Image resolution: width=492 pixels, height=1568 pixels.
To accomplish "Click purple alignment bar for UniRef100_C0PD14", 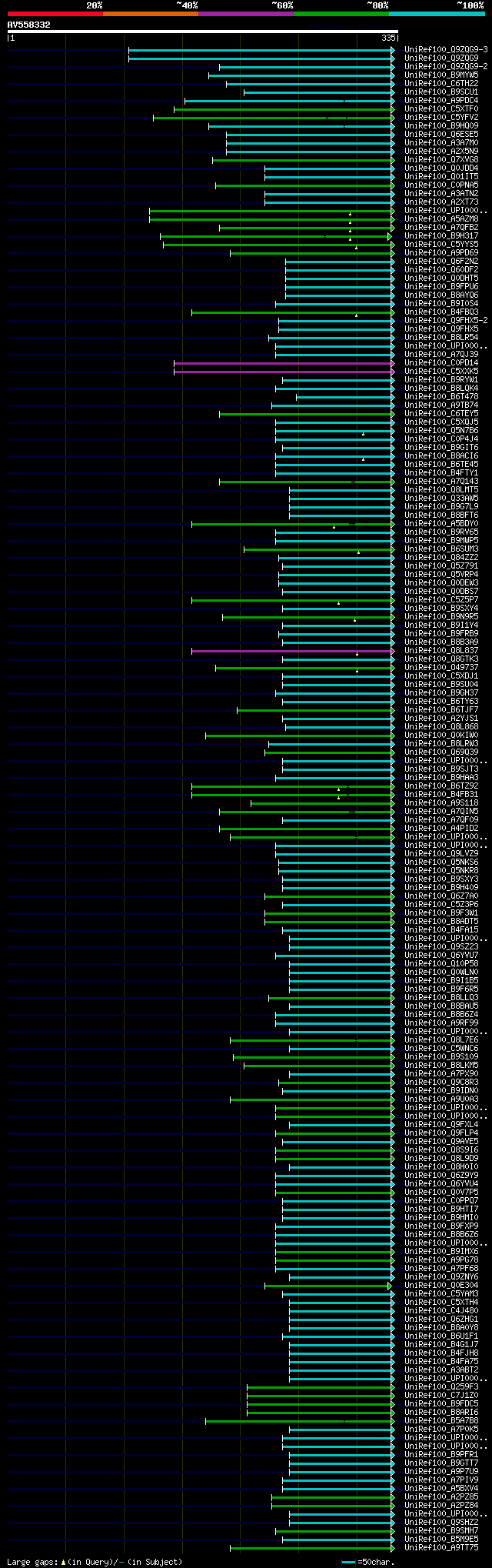I will coord(284,363).
